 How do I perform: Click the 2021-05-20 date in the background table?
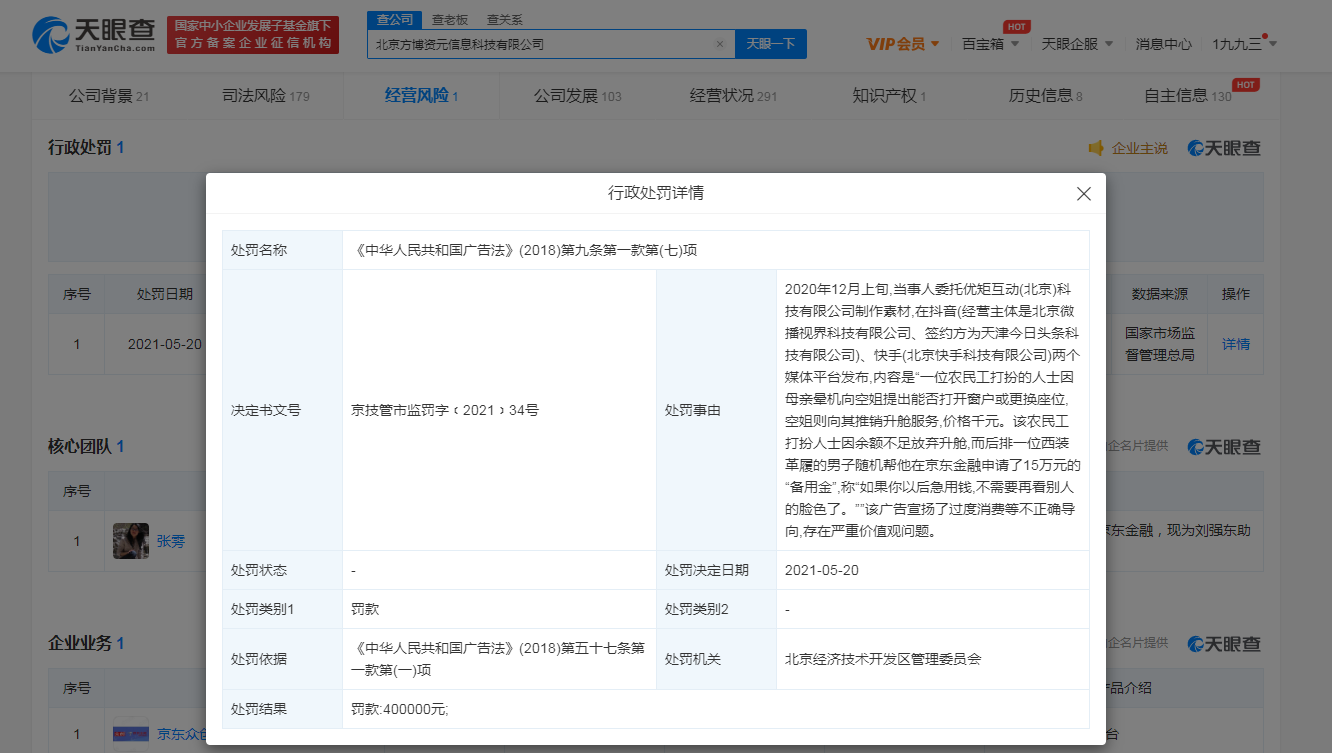pyautogui.click(x=165, y=344)
